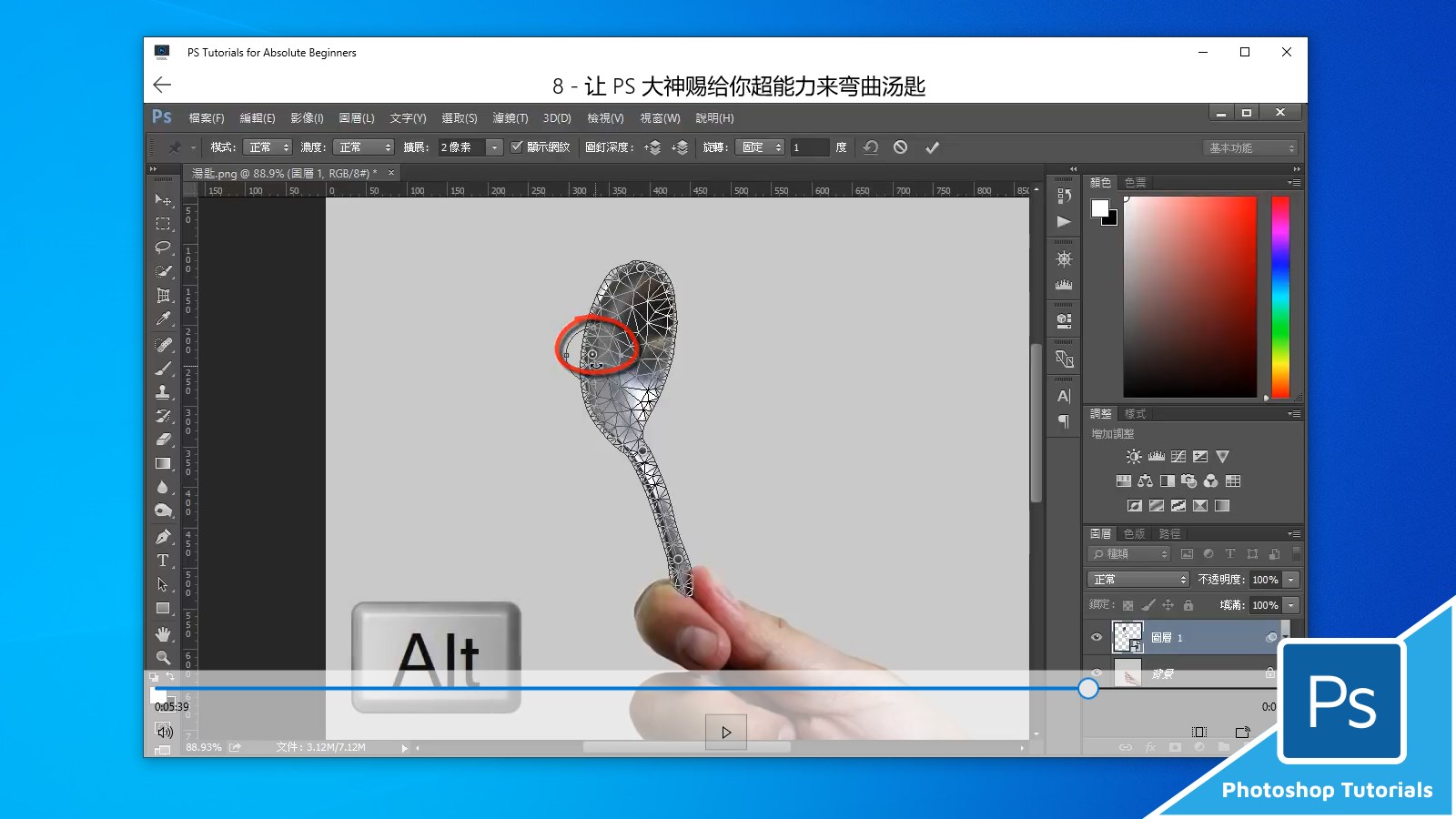Select the Pen tool

click(163, 537)
